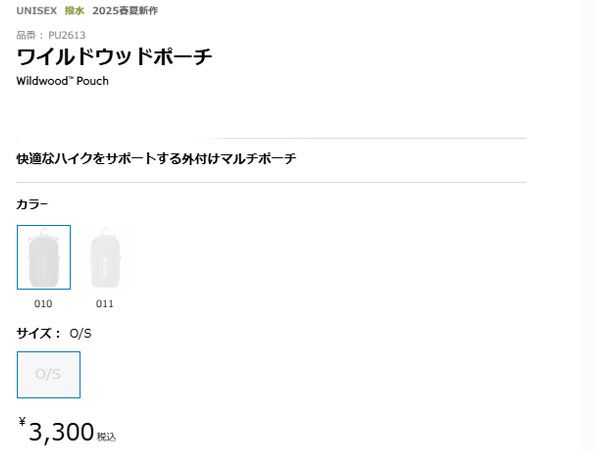The width and height of the screenshot is (600, 450).
Task: Click the ワイルドウッドポーチ product title
Action: [115, 57]
